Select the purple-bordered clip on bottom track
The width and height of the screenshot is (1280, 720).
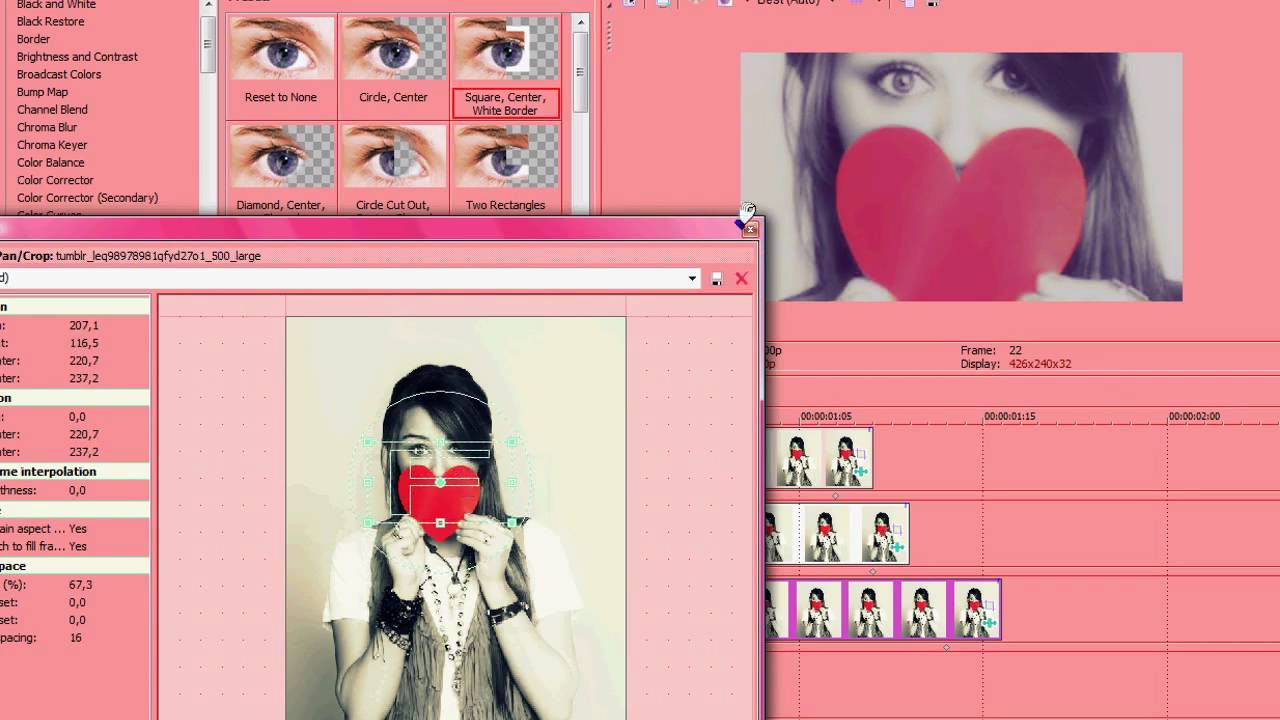click(x=882, y=610)
